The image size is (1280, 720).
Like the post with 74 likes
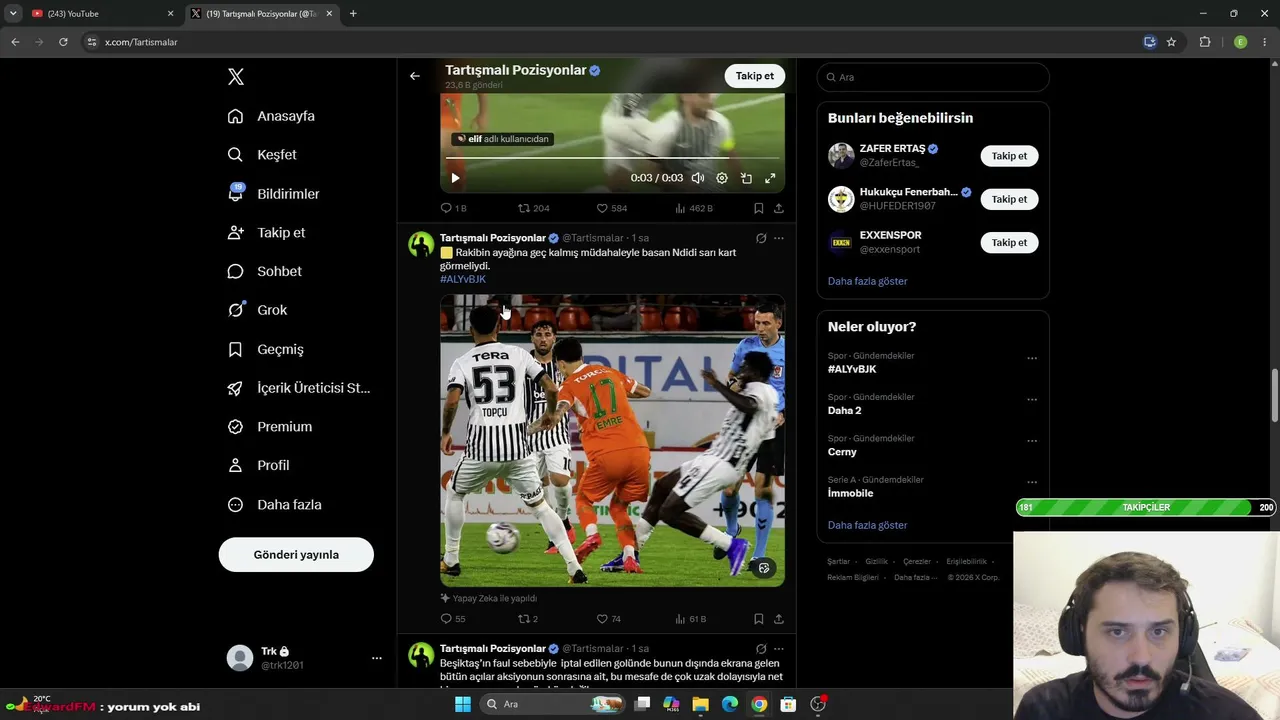coord(609,619)
